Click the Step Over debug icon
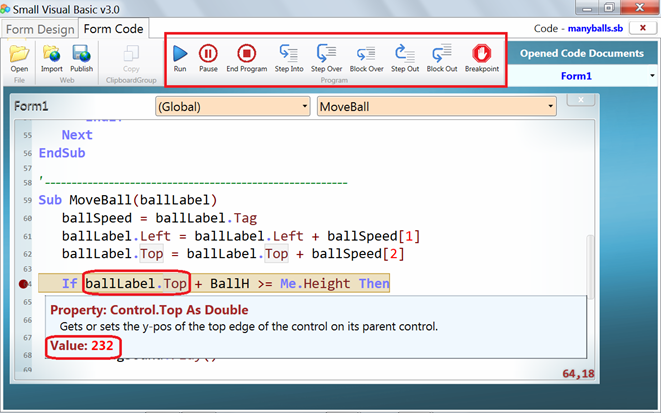 click(x=326, y=54)
